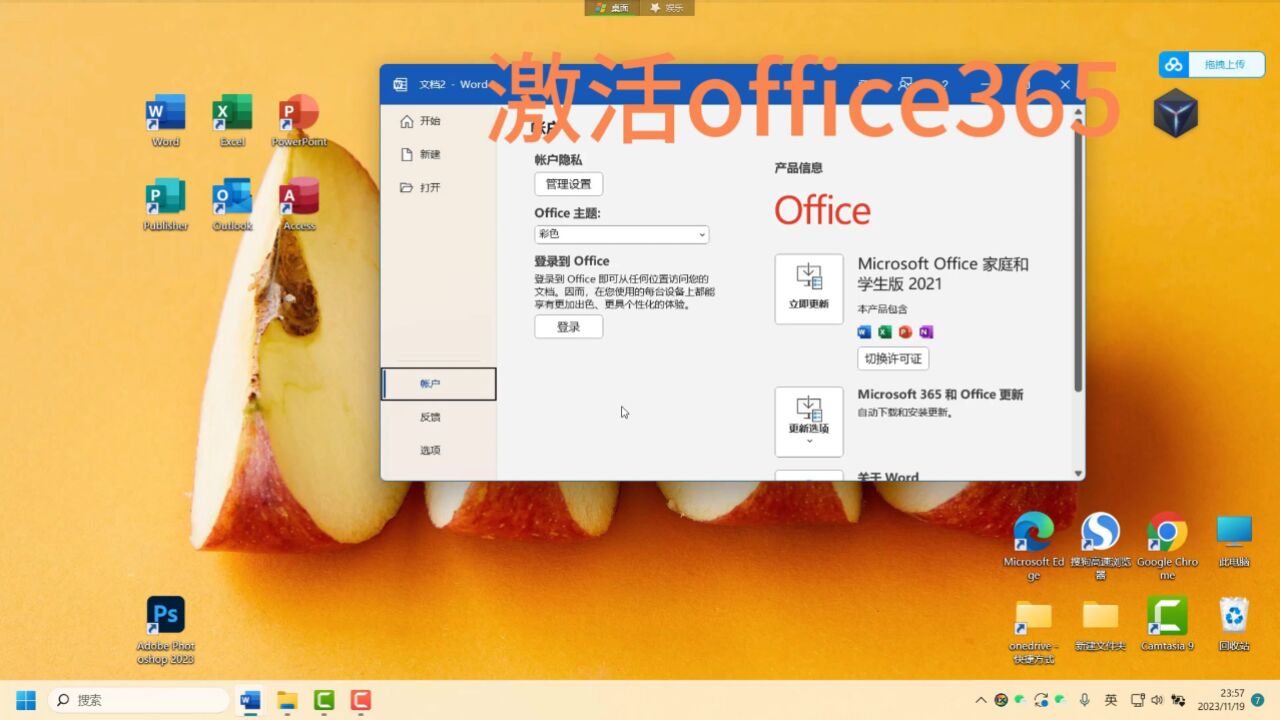The width and height of the screenshot is (1280, 720).
Task: Click the 帐户隐私 heading text
Action: tap(558, 160)
